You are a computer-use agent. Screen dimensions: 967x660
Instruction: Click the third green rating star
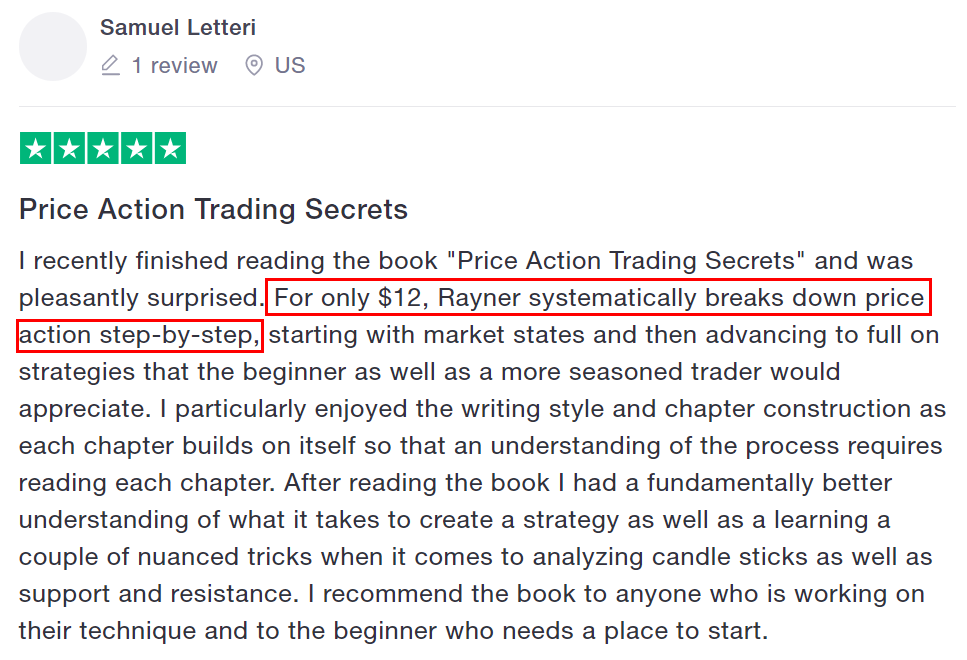point(103,148)
